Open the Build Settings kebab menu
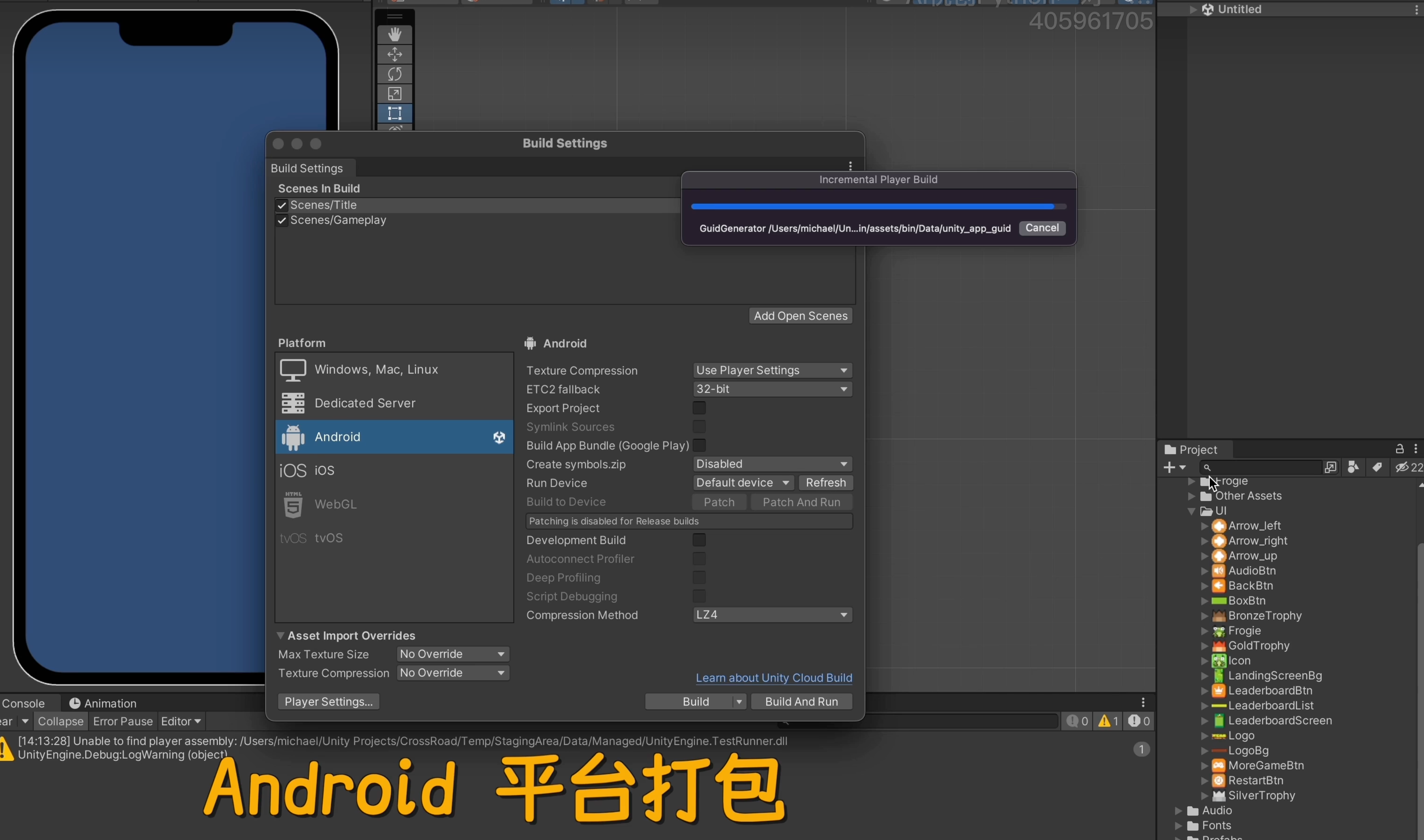This screenshot has width=1424, height=840. (850, 166)
